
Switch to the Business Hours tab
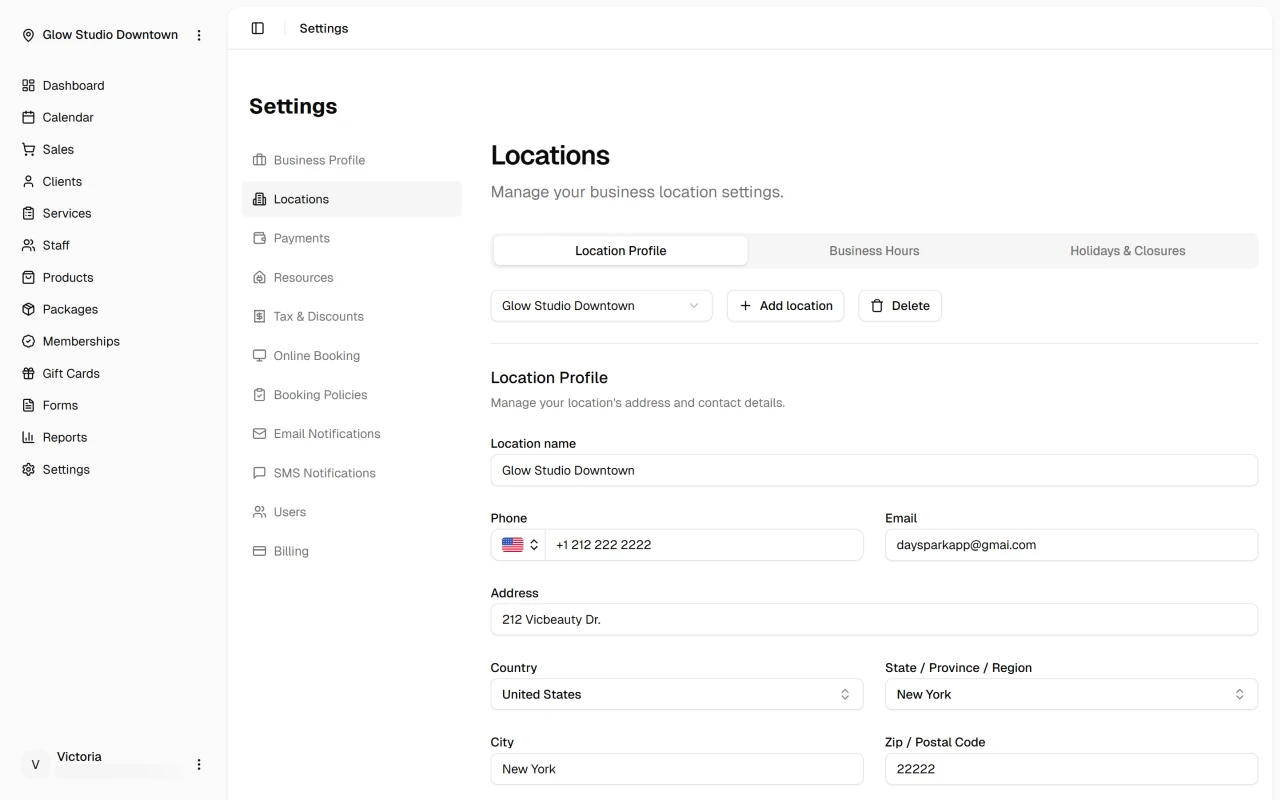click(x=874, y=251)
